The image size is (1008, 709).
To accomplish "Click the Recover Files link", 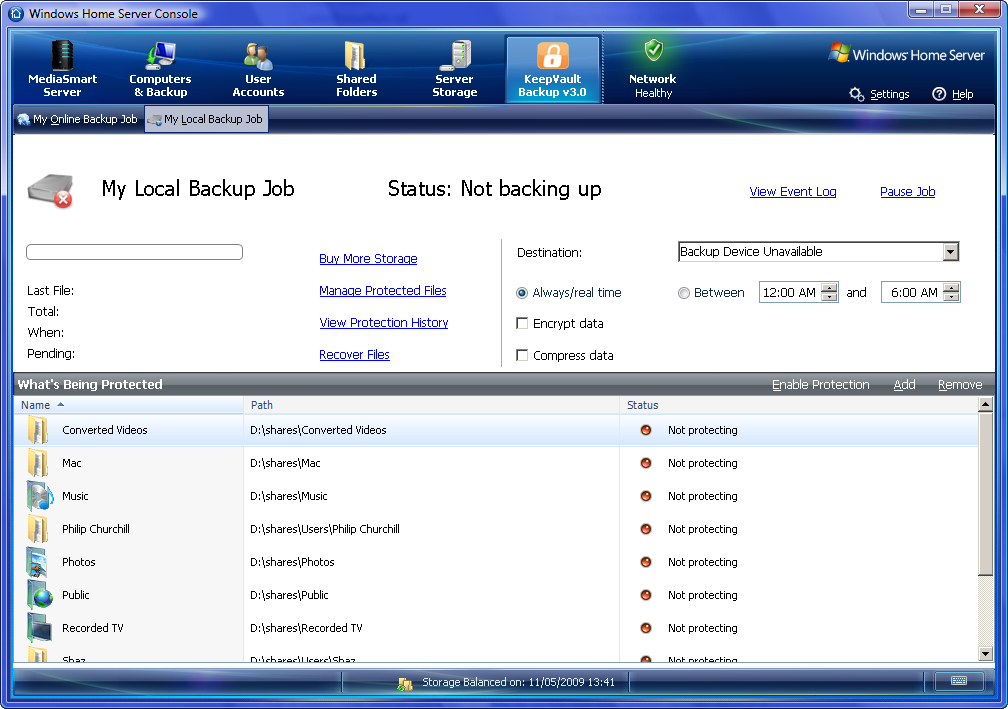I will click(354, 355).
